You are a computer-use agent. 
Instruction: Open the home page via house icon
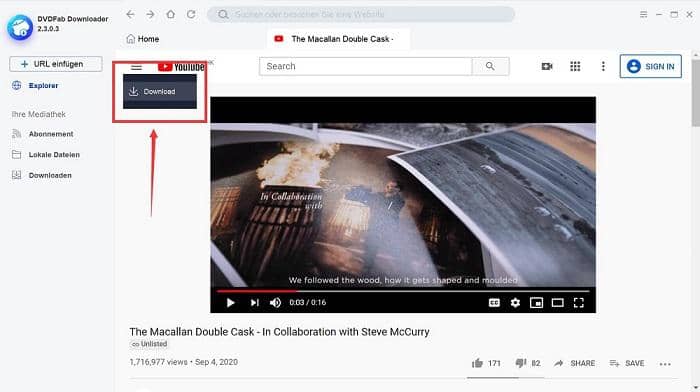pyautogui.click(x=171, y=14)
